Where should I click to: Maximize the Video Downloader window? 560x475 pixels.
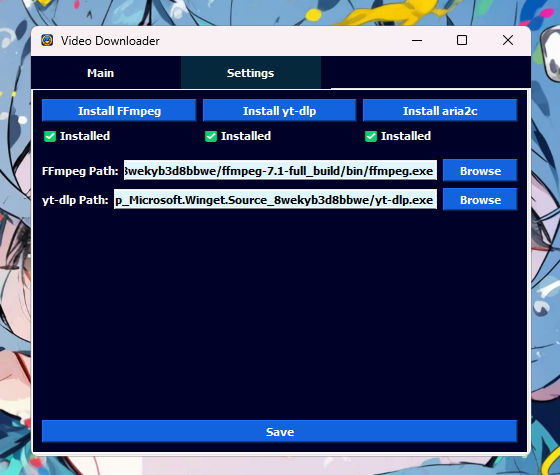[x=462, y=40]
